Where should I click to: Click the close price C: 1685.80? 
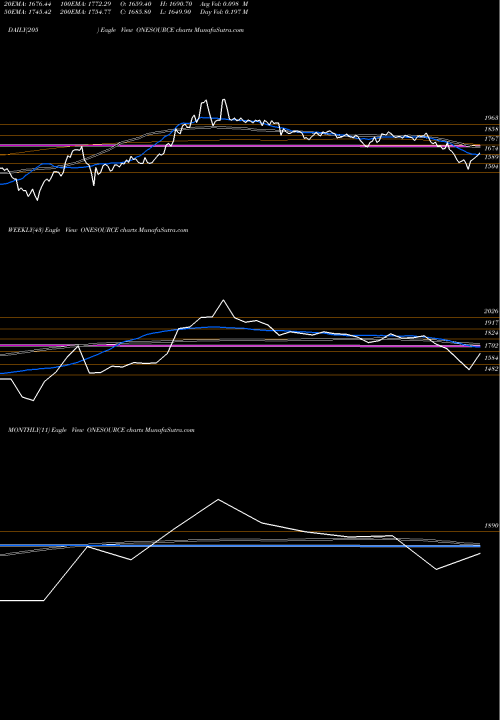[x=135, y=12]
